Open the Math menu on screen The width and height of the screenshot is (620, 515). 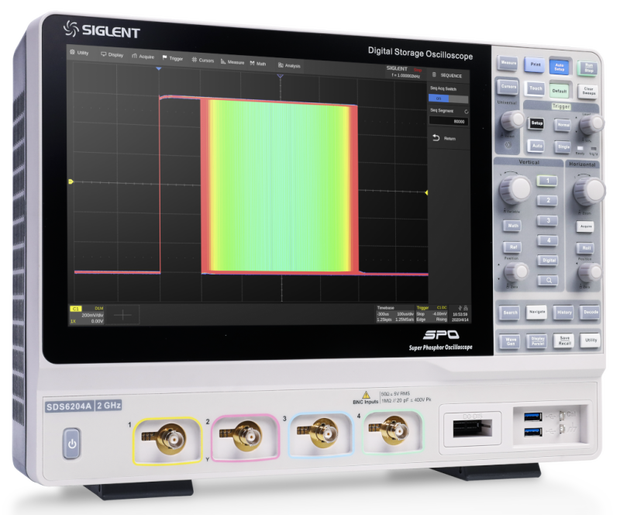(258, 63)
